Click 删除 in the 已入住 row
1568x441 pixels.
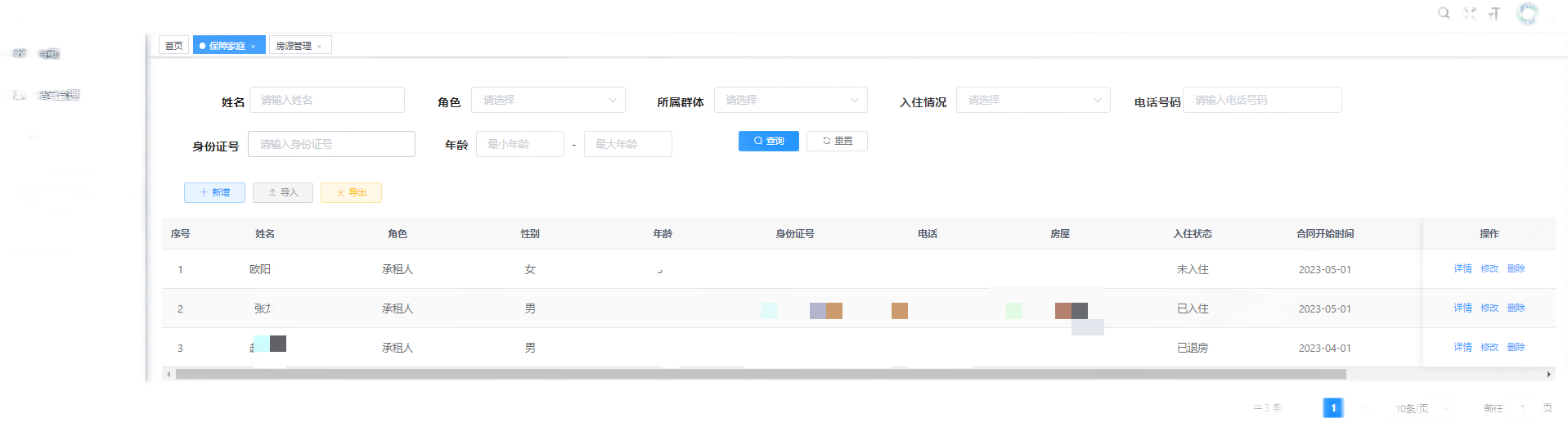(x=1516, y=308)
